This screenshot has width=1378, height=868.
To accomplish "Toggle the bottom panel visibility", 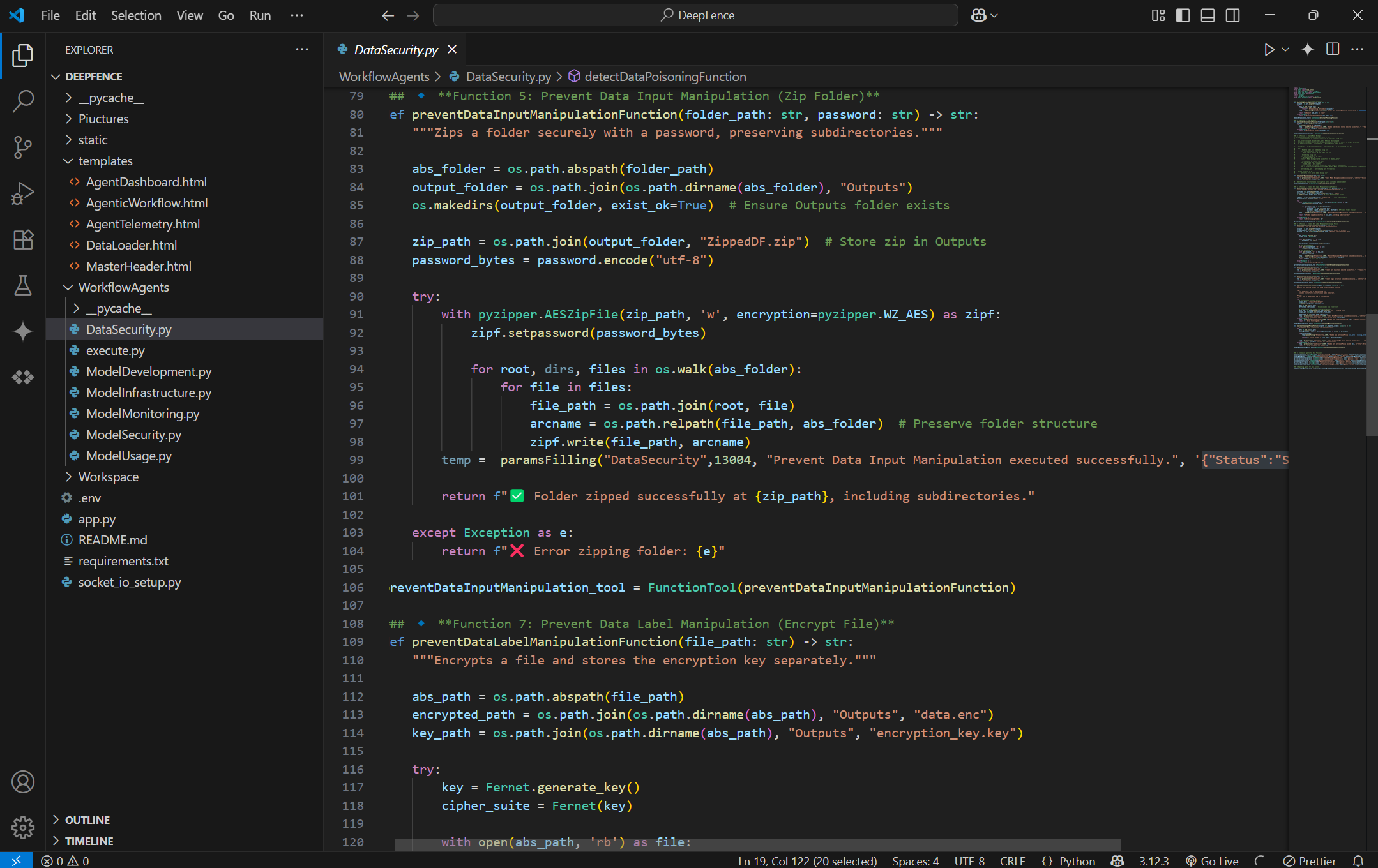I will tap(1208, 15).
